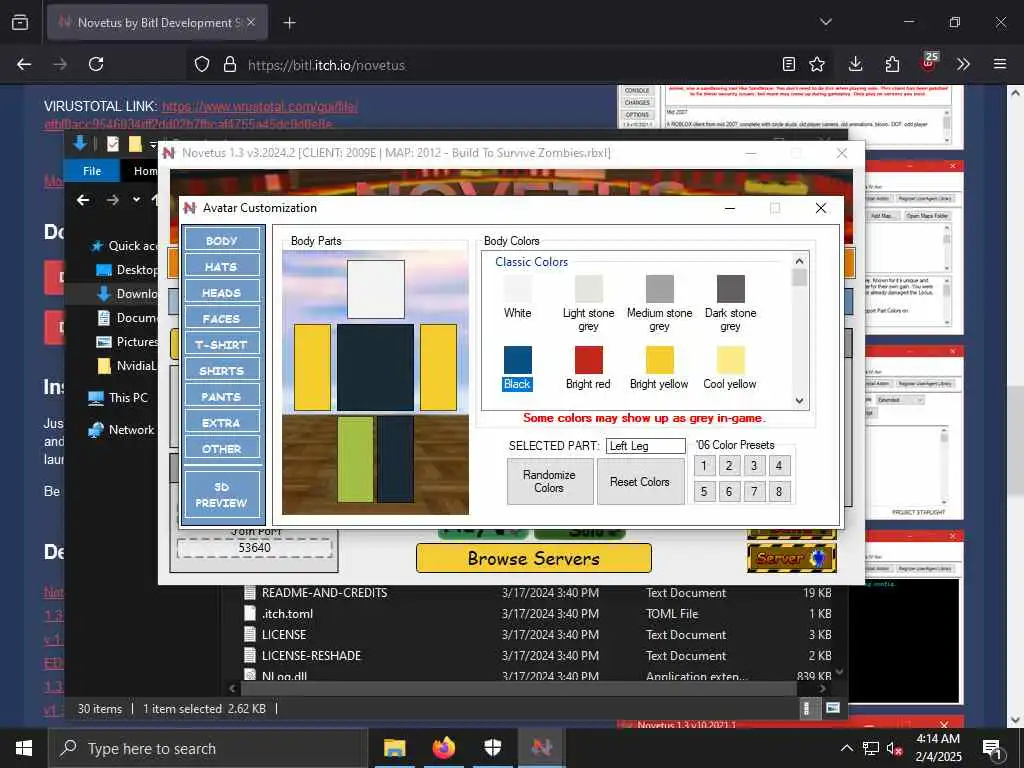
Task: Open Windows Security shield on taskbar
Action: click(492, 748)
